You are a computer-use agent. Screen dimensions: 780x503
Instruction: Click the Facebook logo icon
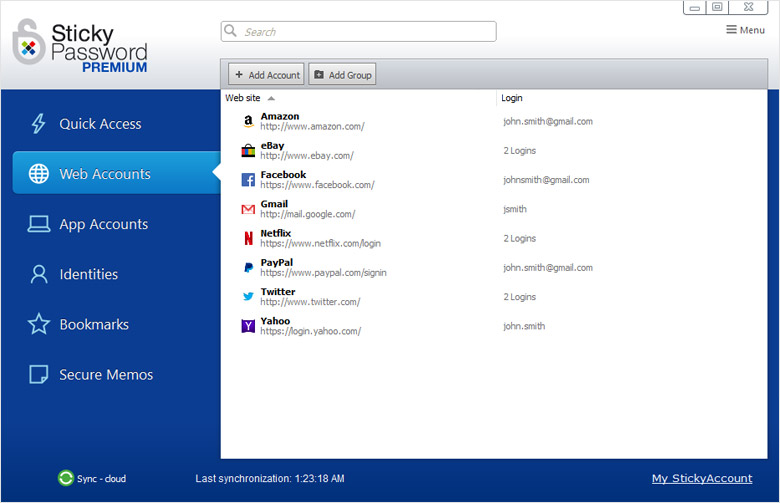click(x=248, y=180)
